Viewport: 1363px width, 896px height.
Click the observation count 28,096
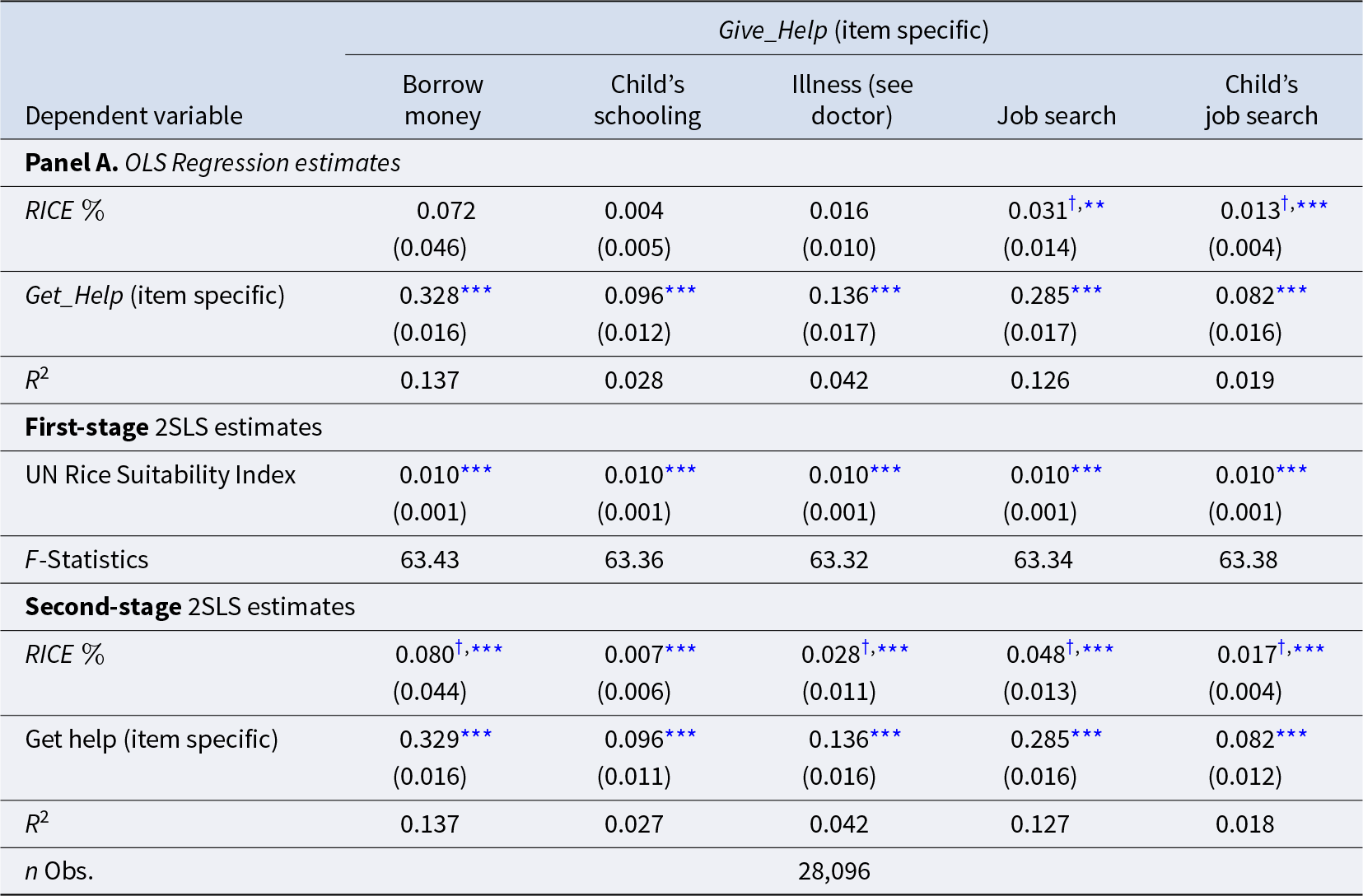coord(834,871)
